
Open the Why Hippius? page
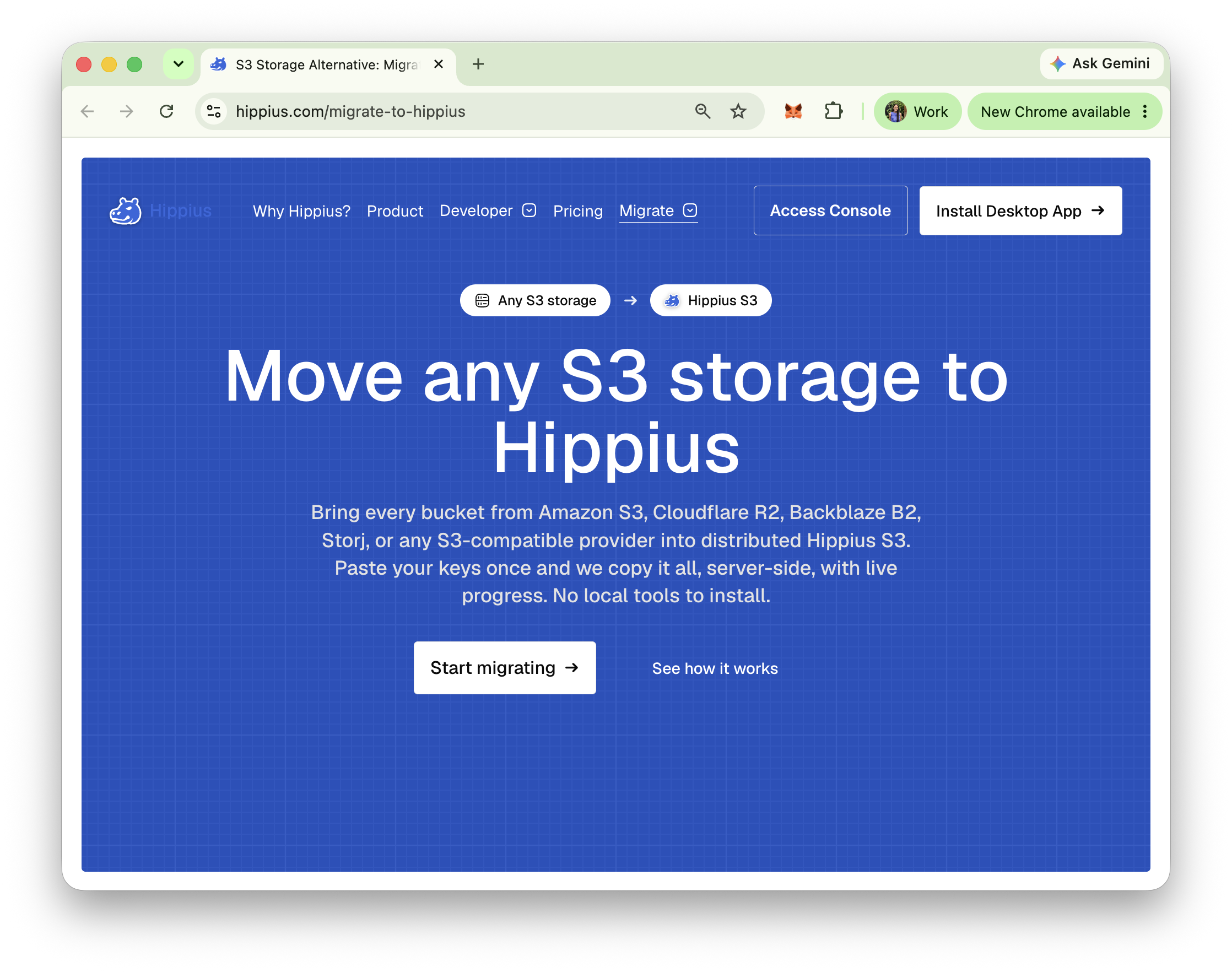tap(301, 211)
